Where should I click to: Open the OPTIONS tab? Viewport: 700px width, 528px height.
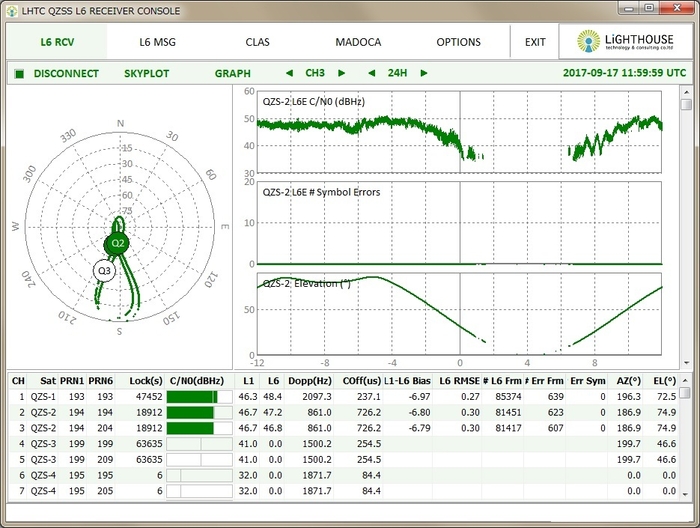pos(458,42)
